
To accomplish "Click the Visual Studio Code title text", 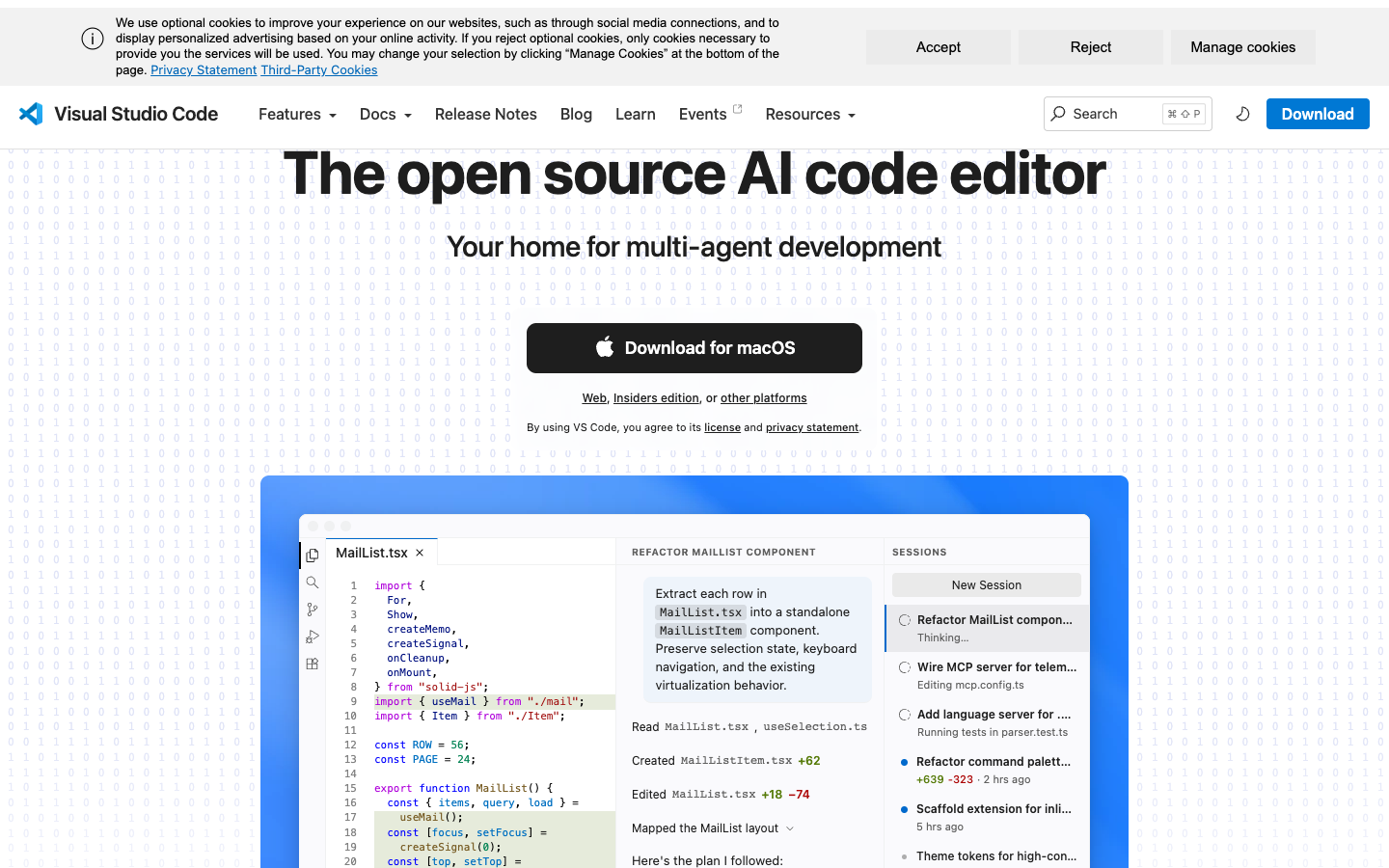I will [136, 114].
